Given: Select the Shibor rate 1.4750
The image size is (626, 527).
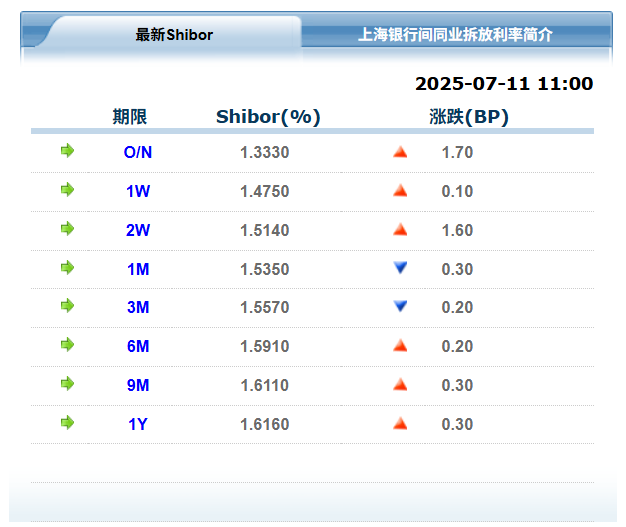Looking at the screenshot, I should (265, 192).
